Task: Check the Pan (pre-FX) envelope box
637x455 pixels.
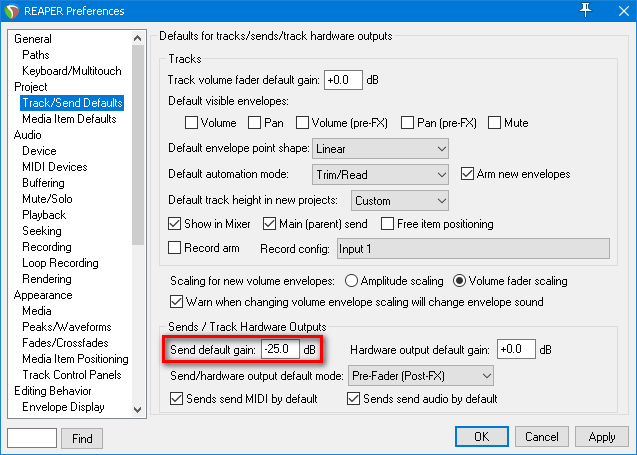Action: tap(407, 123)
